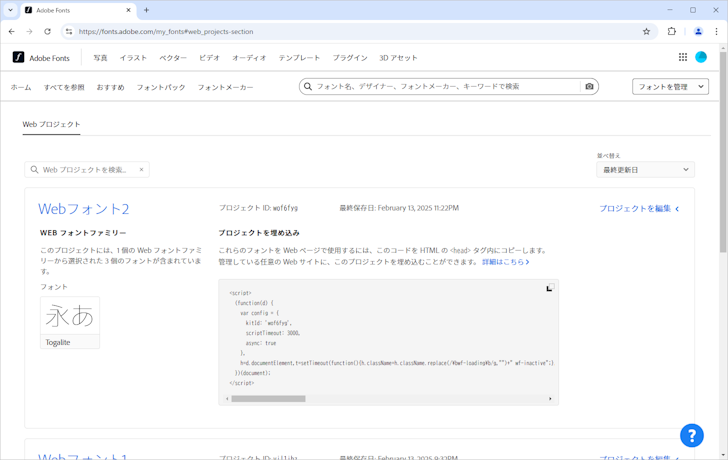Click the Adobe Fonts logo icon
Image resolution: width=728 pixels, height=460 pixels.
(18, 57)
